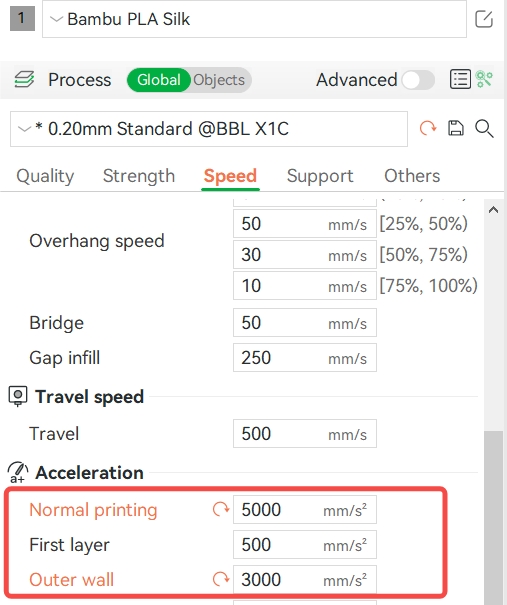The image size is (507, 605).
Task: Save the process preset with floppy icon
Action: 456,128
